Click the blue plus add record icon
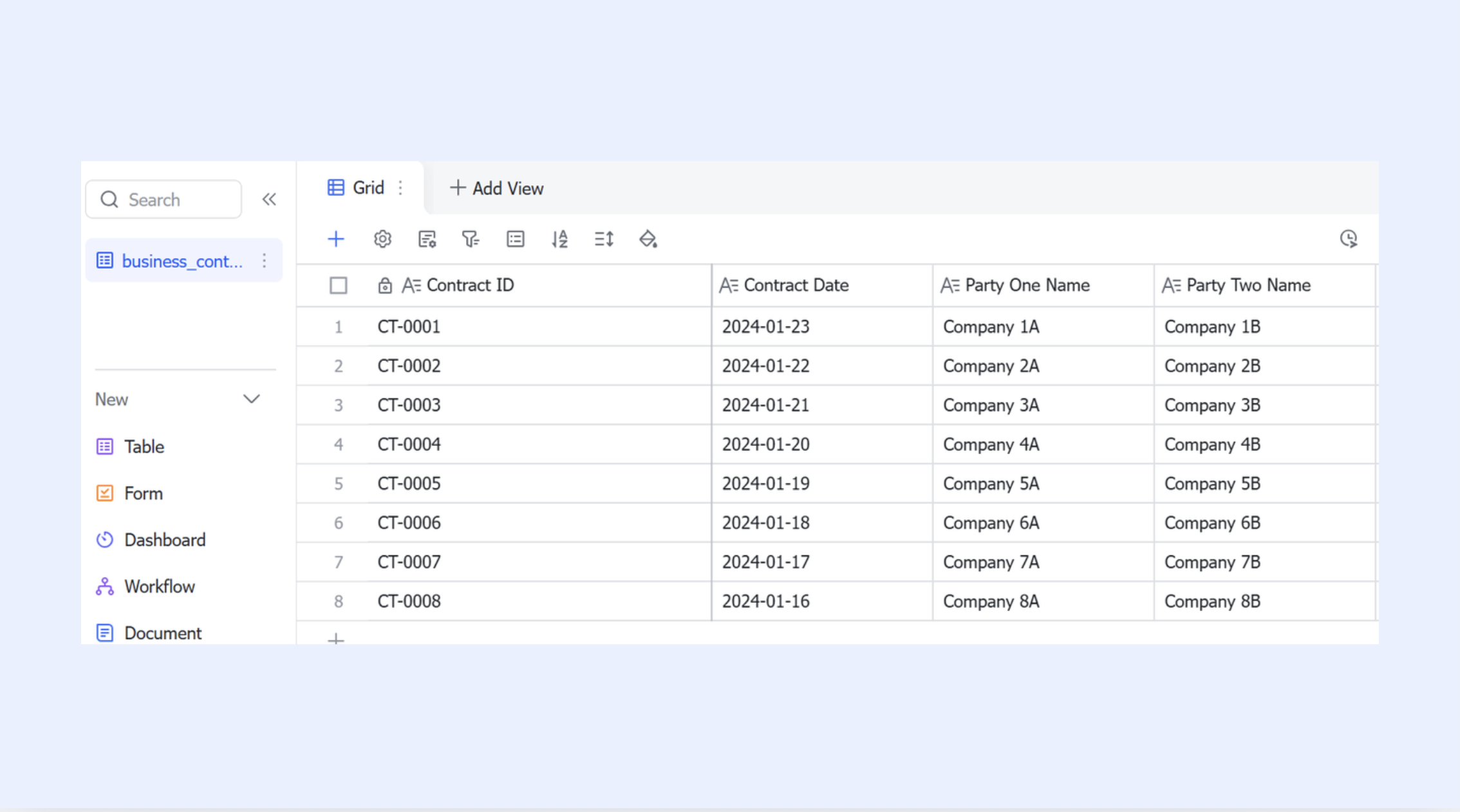 pos(335,239)
